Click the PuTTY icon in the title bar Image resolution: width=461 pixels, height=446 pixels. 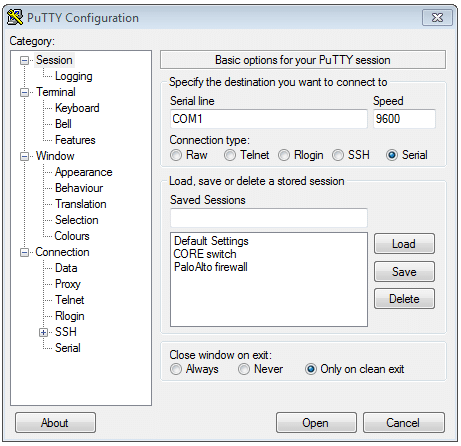(x=15, y=17)
